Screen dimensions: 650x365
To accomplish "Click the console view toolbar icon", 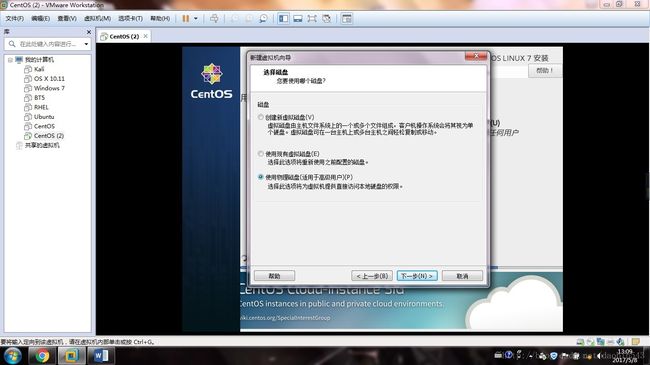I will click(x=347, y=19).
